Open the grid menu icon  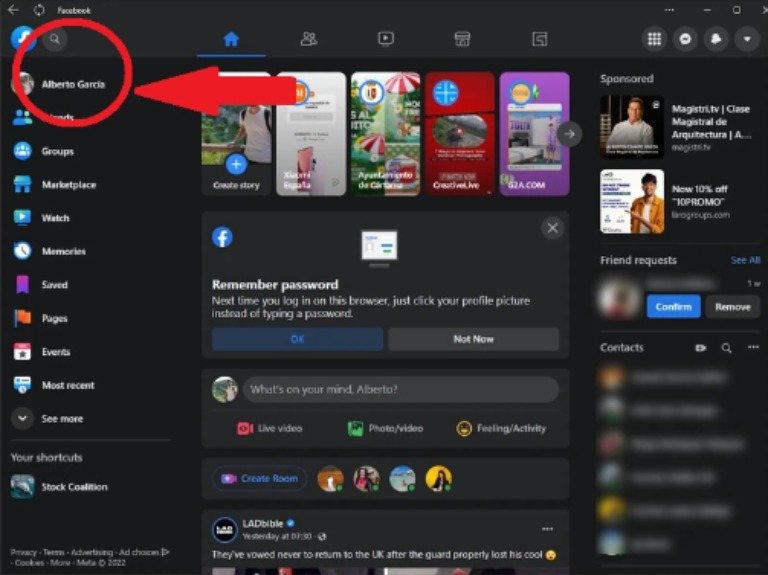pos(654,39)
